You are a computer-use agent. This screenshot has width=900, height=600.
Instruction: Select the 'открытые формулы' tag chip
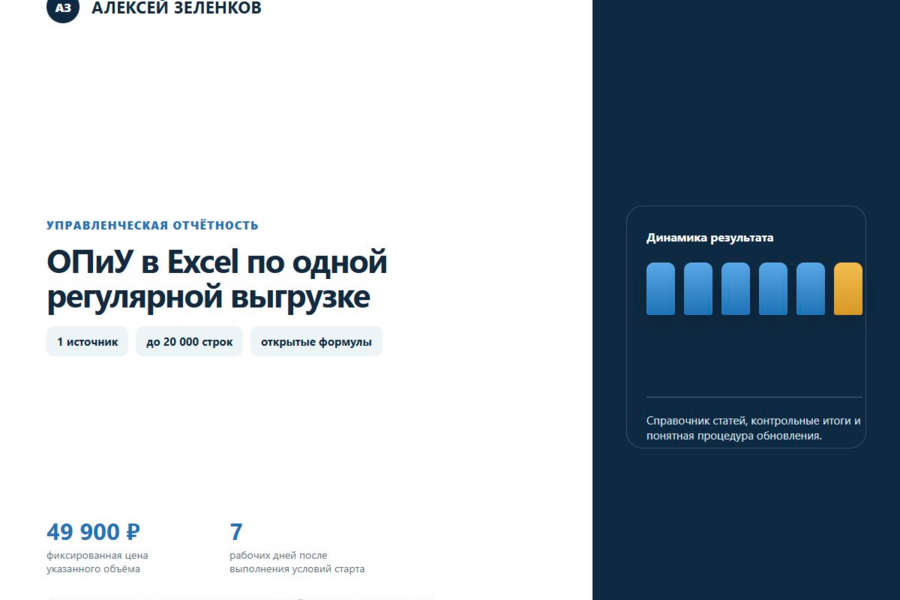316,342
